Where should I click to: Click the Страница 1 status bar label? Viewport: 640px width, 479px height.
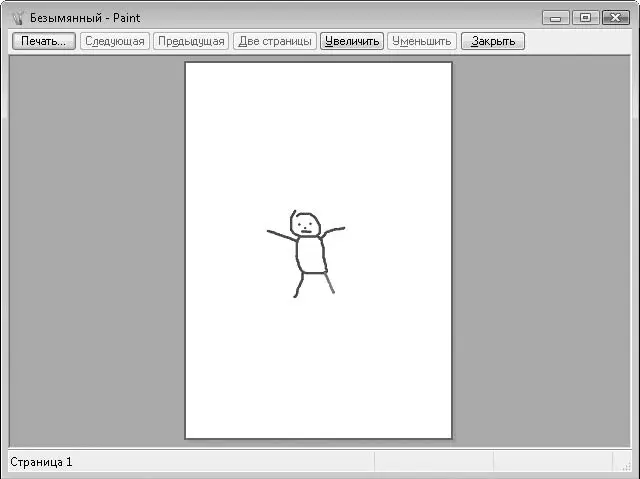pyautogui.click(x=41, y=462)
